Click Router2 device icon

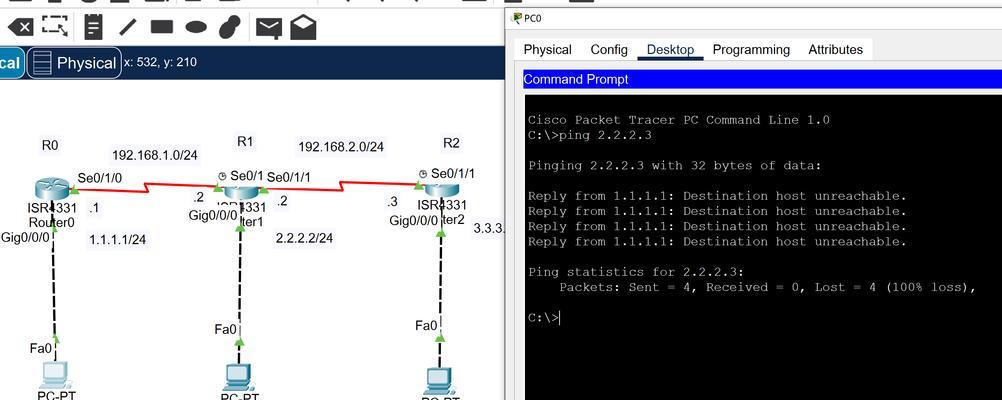tap(442, 190)
